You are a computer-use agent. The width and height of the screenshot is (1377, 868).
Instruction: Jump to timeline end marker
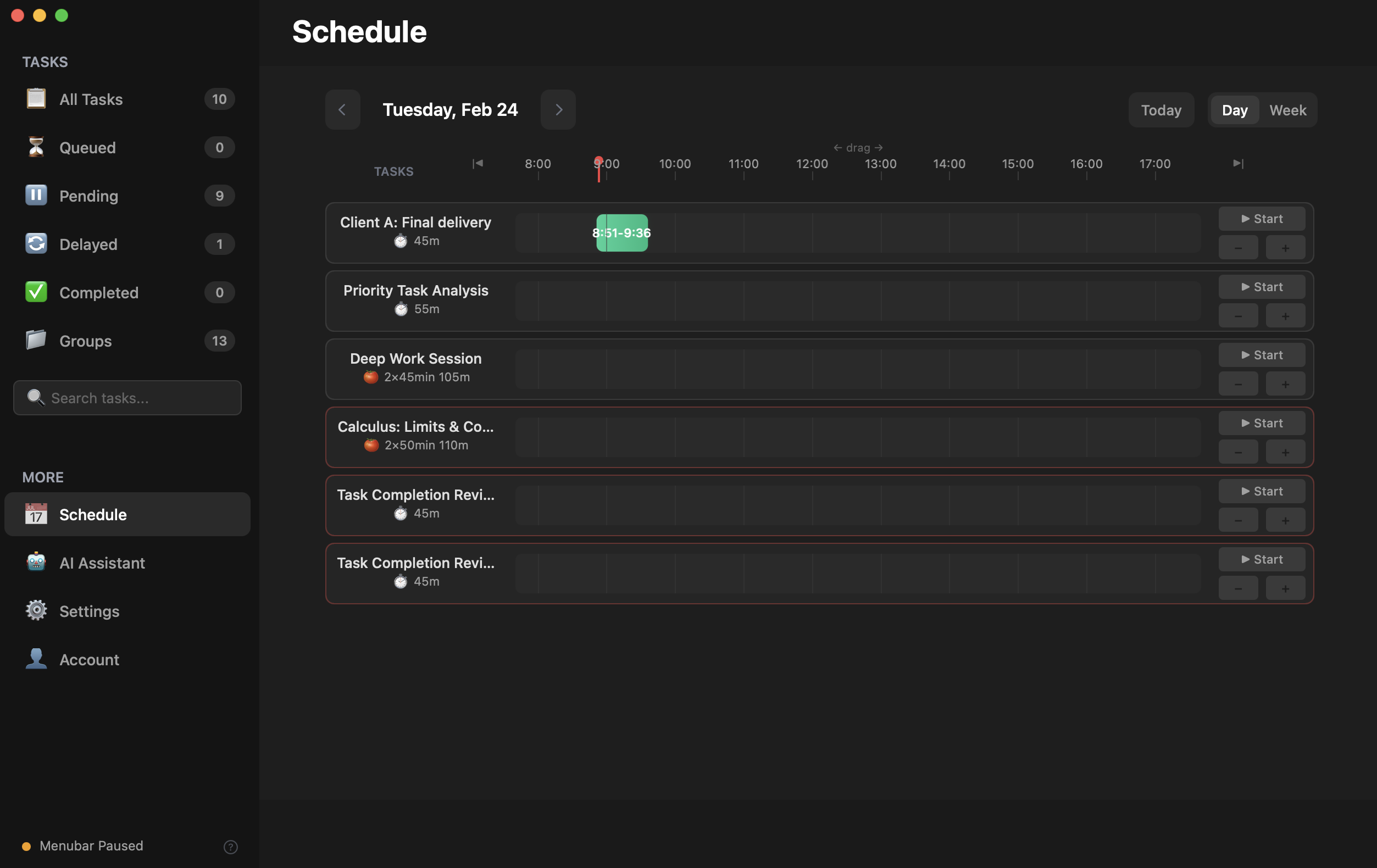(x=1237, y=164)
